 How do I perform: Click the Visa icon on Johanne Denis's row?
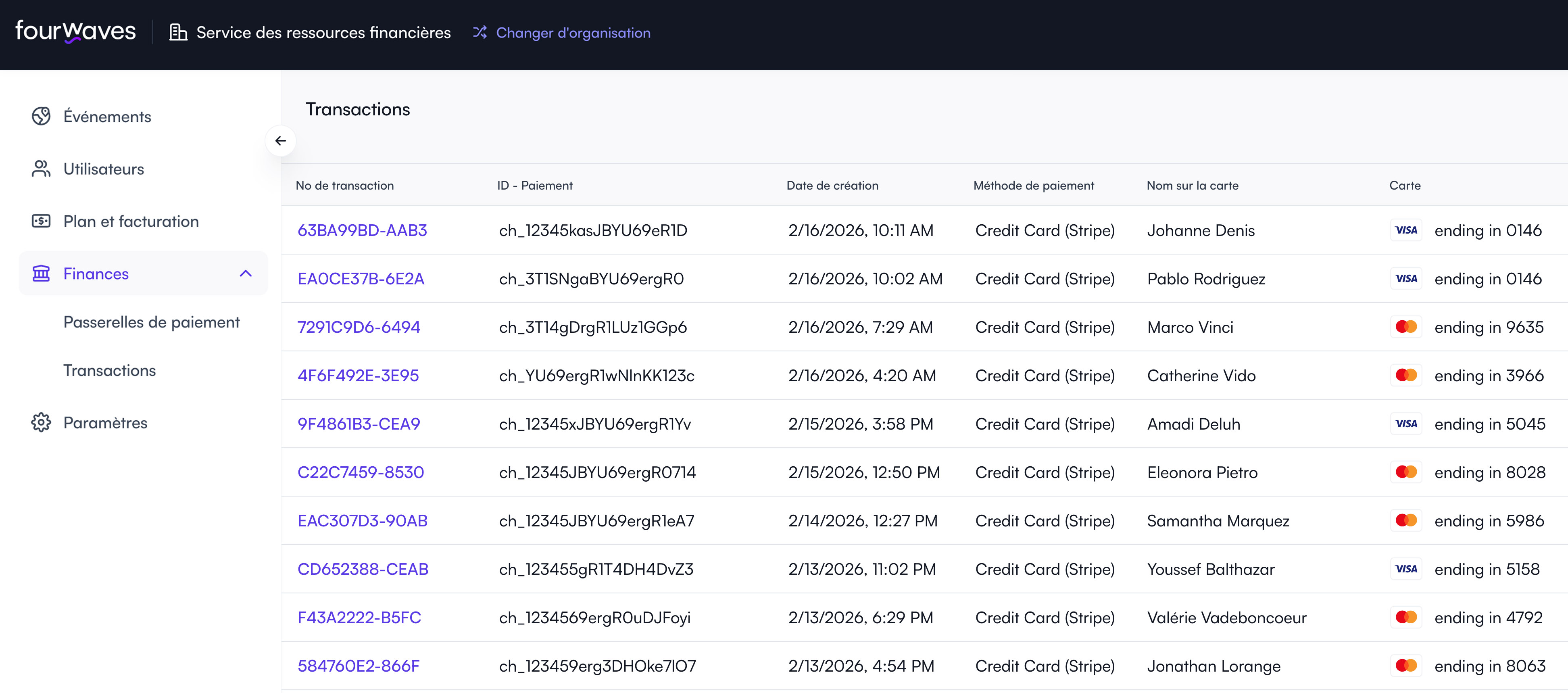[1407, 230]
